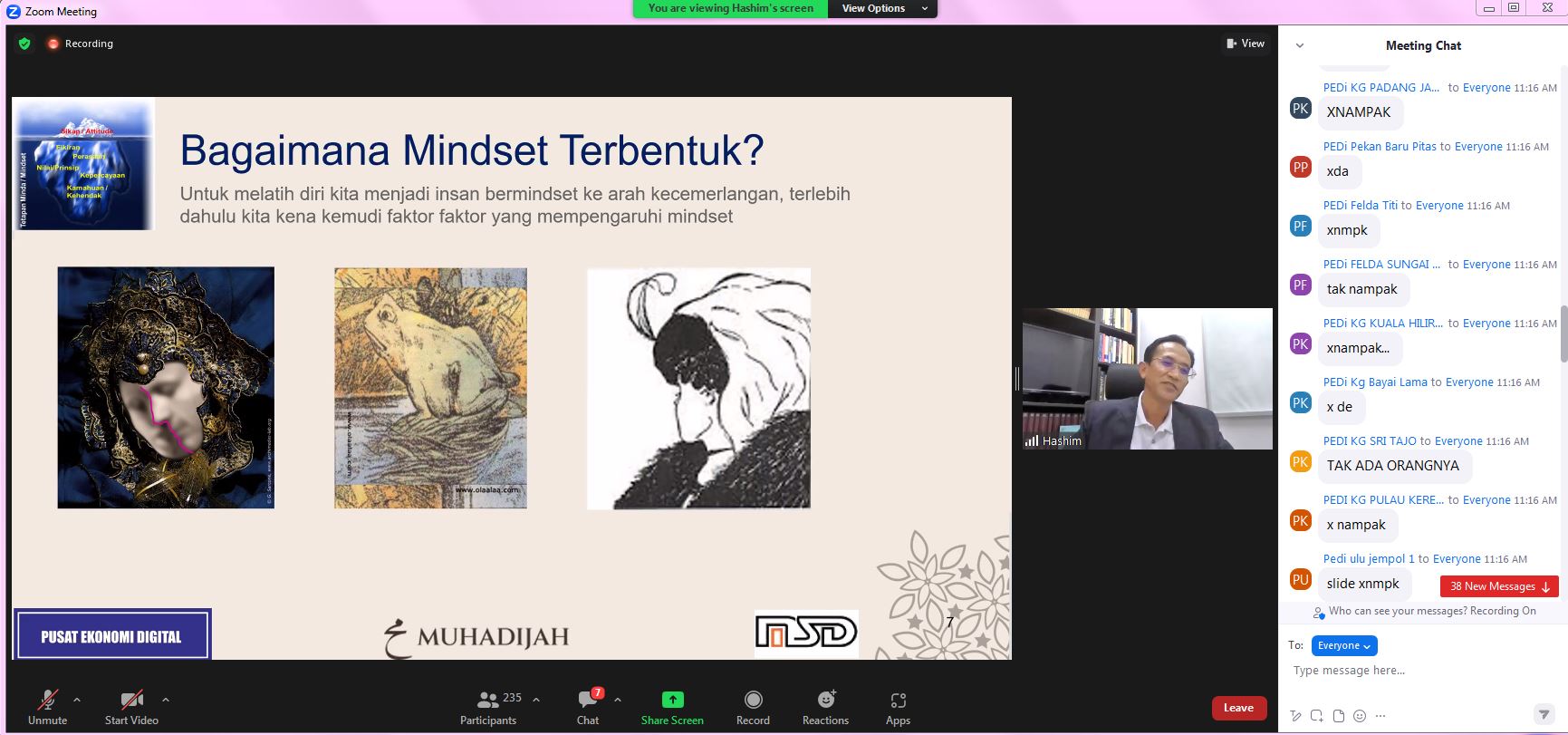Start recording with the Record button
1568x735 pixels.
753,707
